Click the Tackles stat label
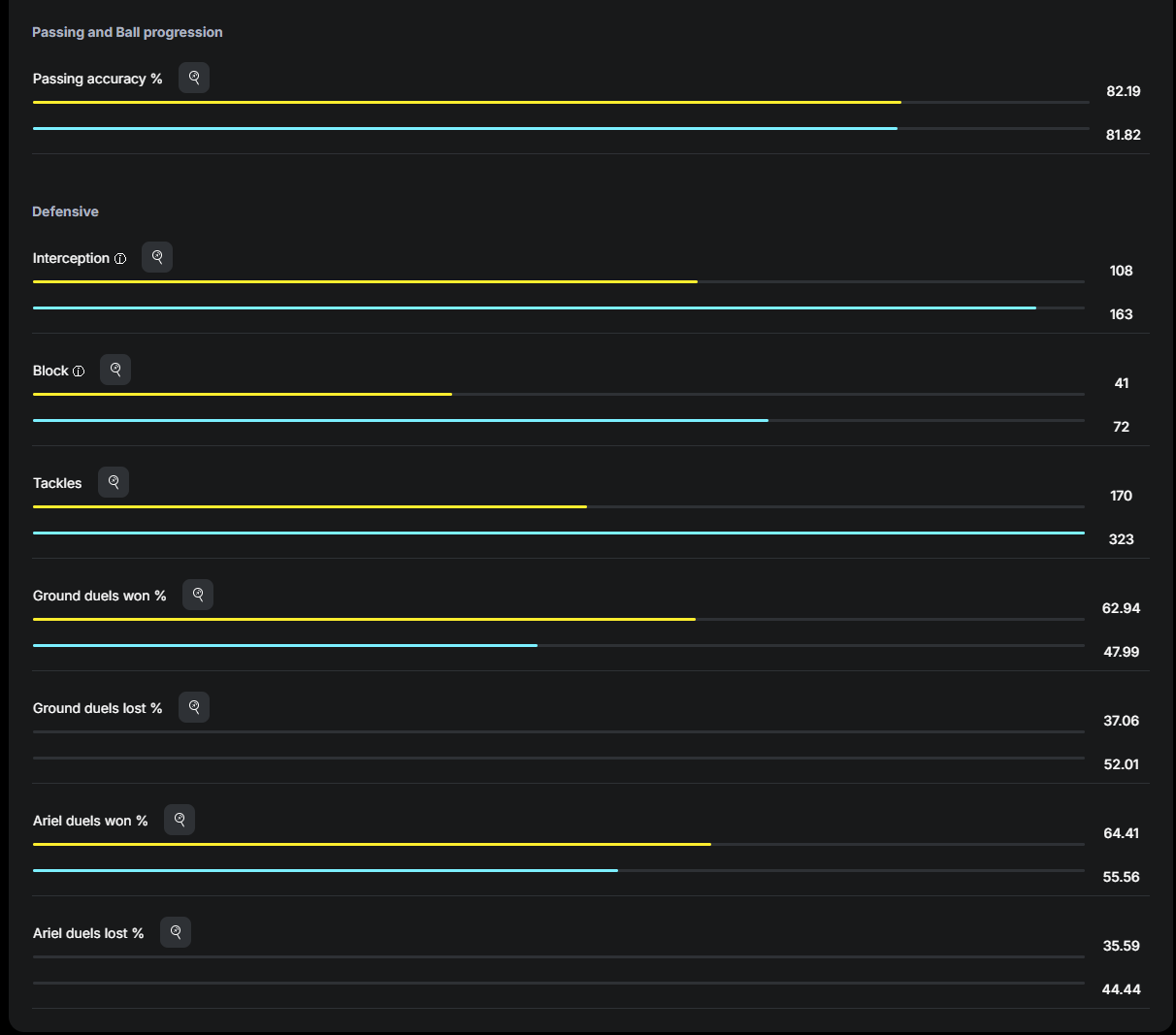Viewport: 1176px width, 1035px height. click(x=57, y=483)
